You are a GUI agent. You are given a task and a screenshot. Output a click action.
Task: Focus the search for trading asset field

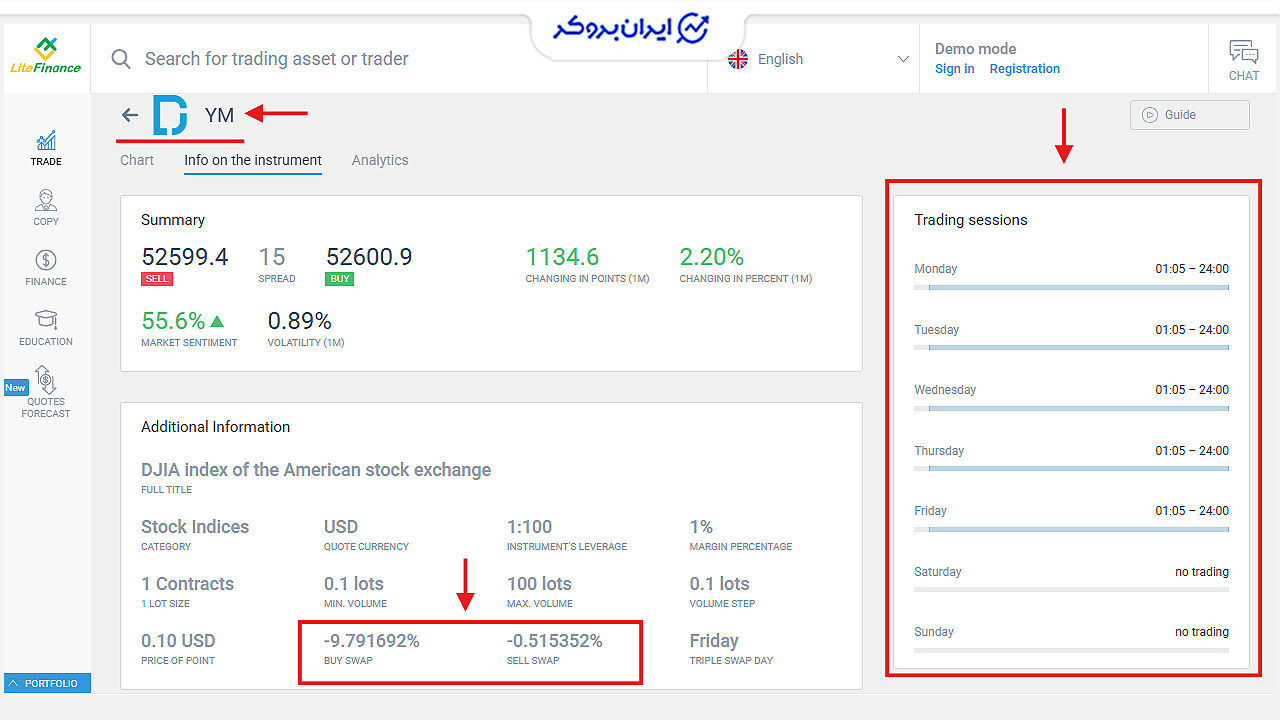pos(400,59)
